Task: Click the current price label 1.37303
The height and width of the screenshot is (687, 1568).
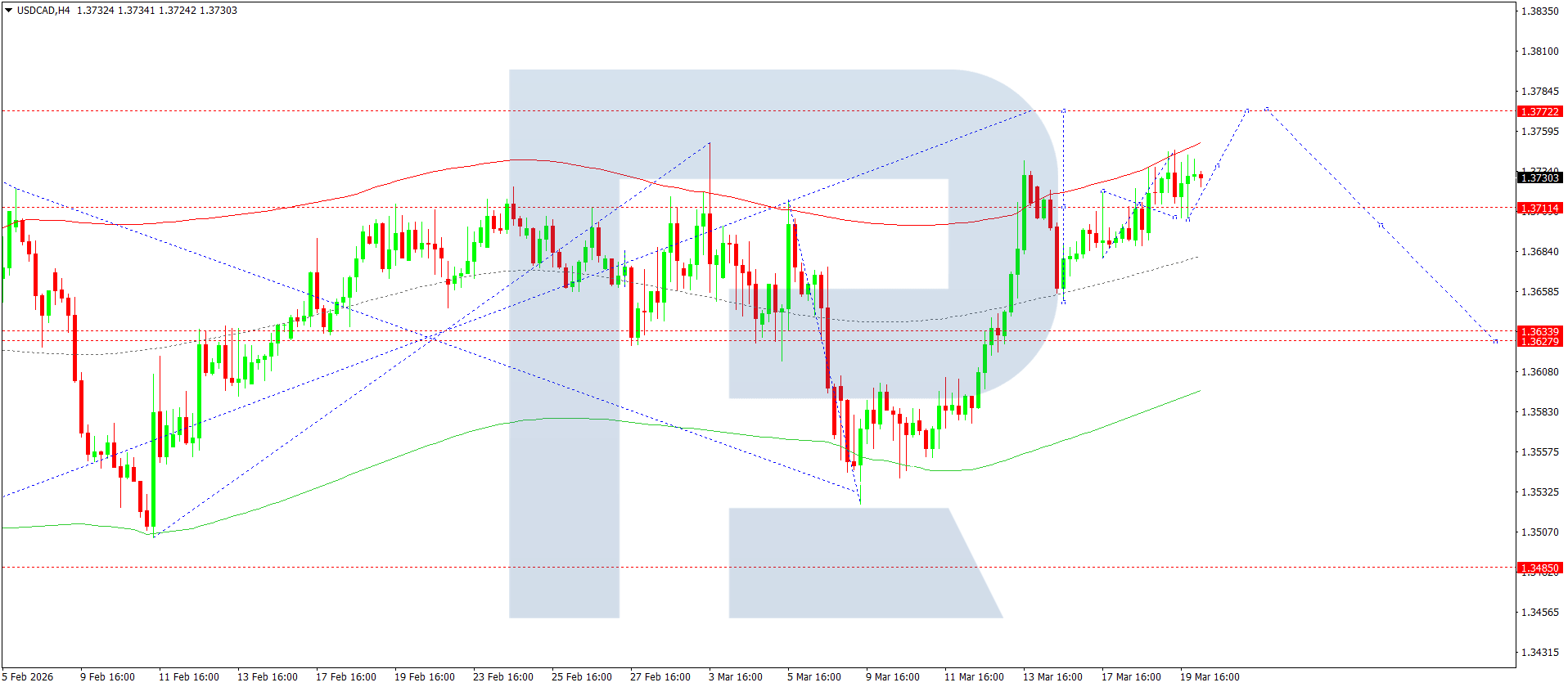Action: tap(1539, 177)
